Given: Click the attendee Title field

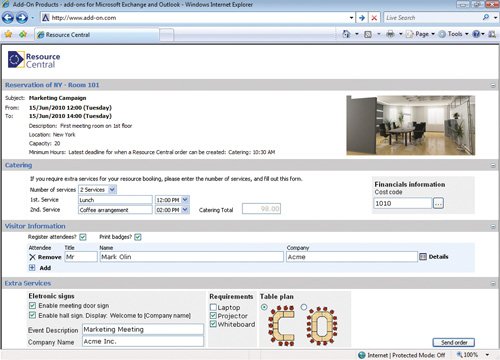Looking at the screenshot, I should [81, 257].
